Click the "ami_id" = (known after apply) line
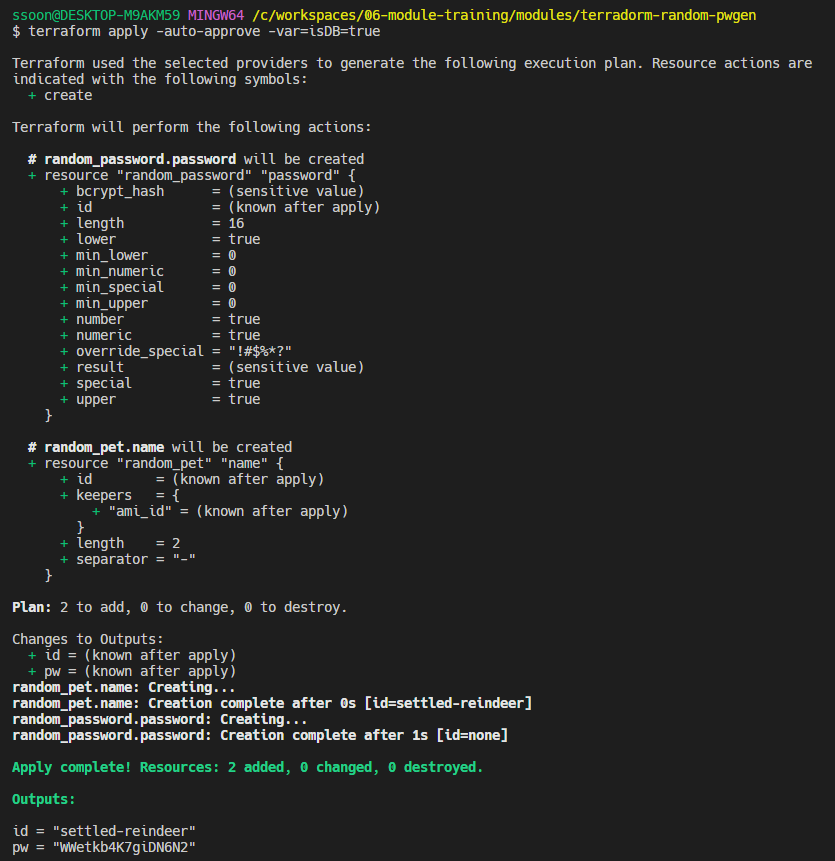The width and height of the screenshot is (835, 861). pyautogui.click(x=220, y=511)
